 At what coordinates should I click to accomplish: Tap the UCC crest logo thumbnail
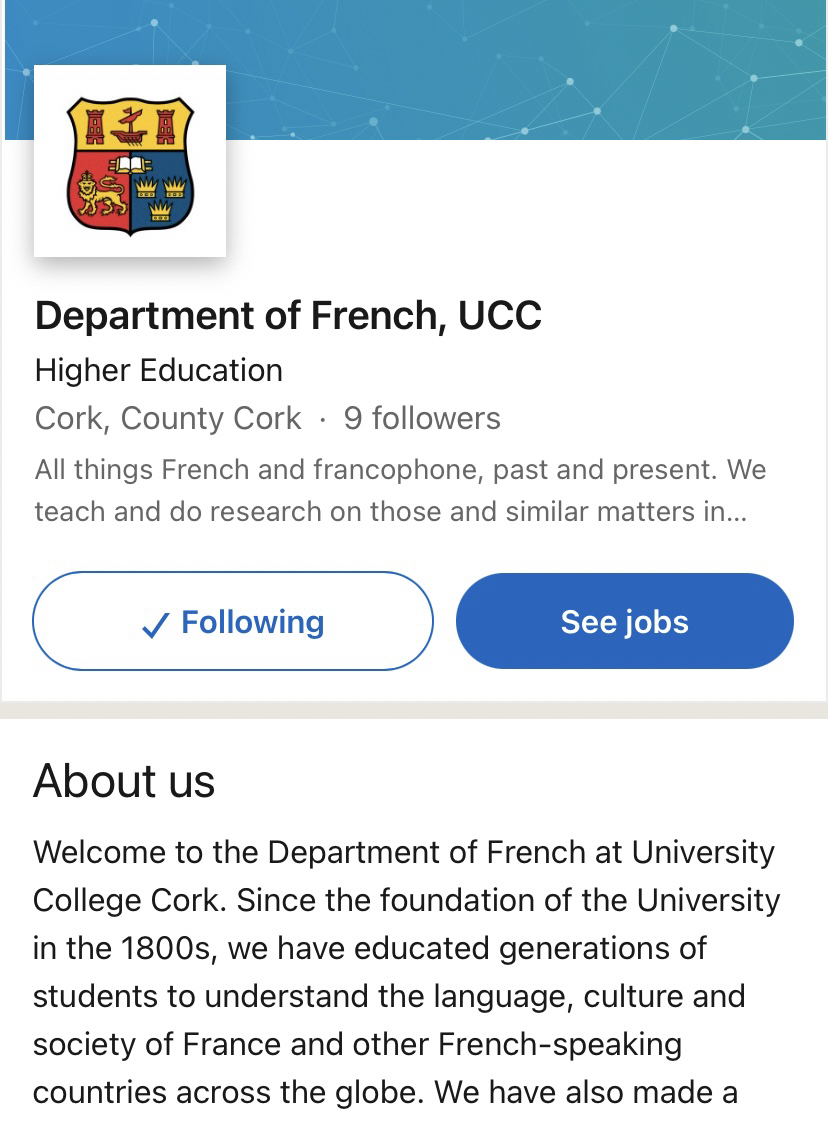pos(130,160)
